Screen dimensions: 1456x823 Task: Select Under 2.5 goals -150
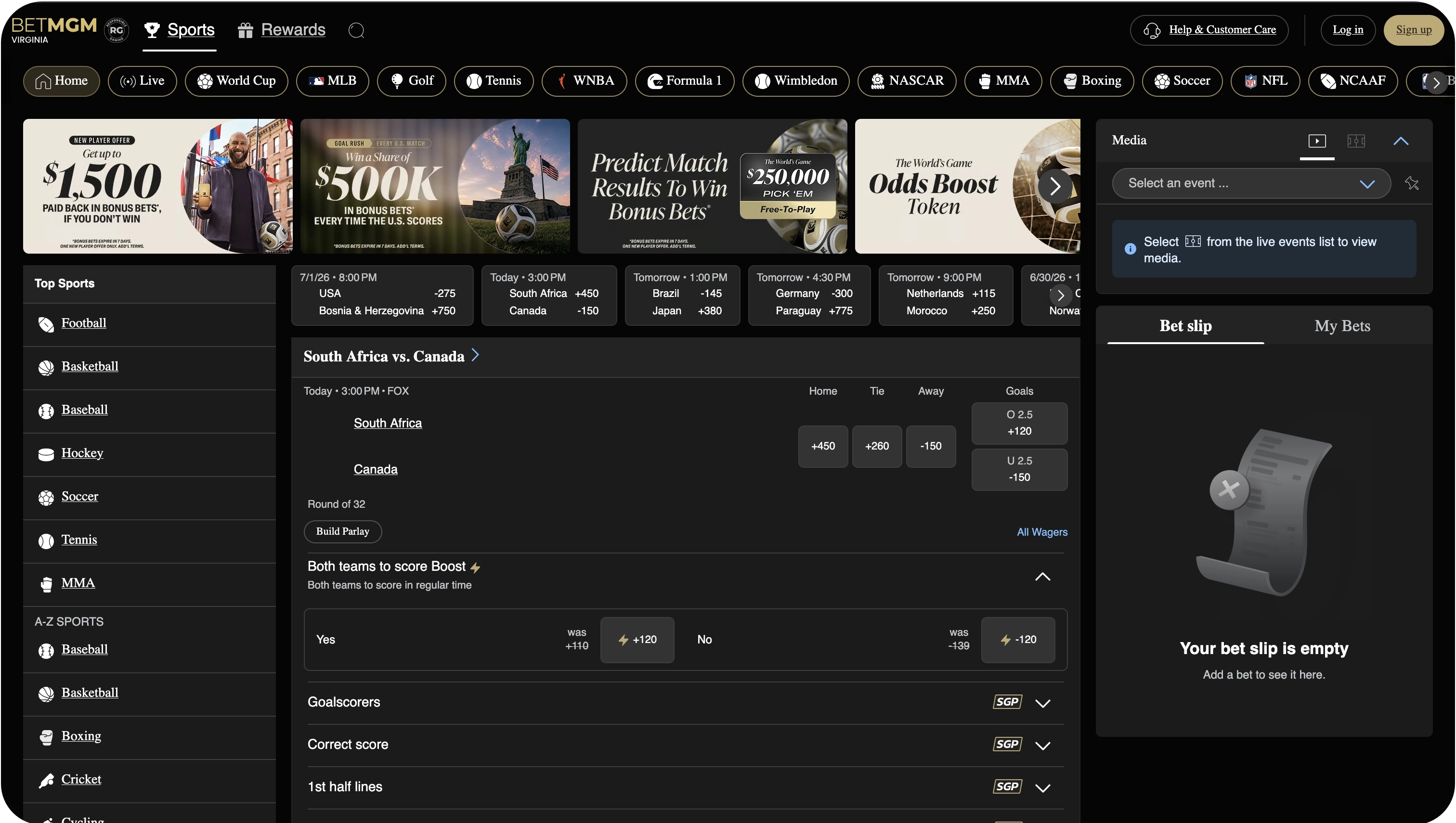click(x=1019, y=470)
